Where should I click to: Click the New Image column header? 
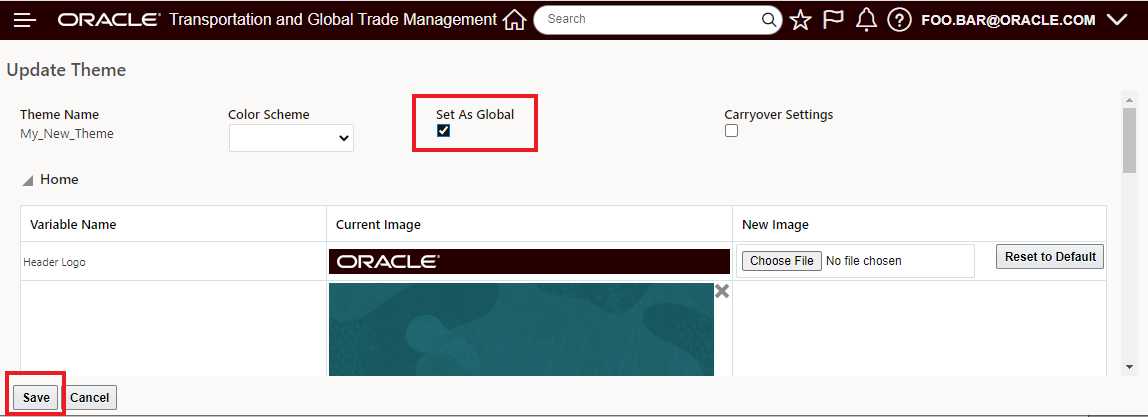775,225
